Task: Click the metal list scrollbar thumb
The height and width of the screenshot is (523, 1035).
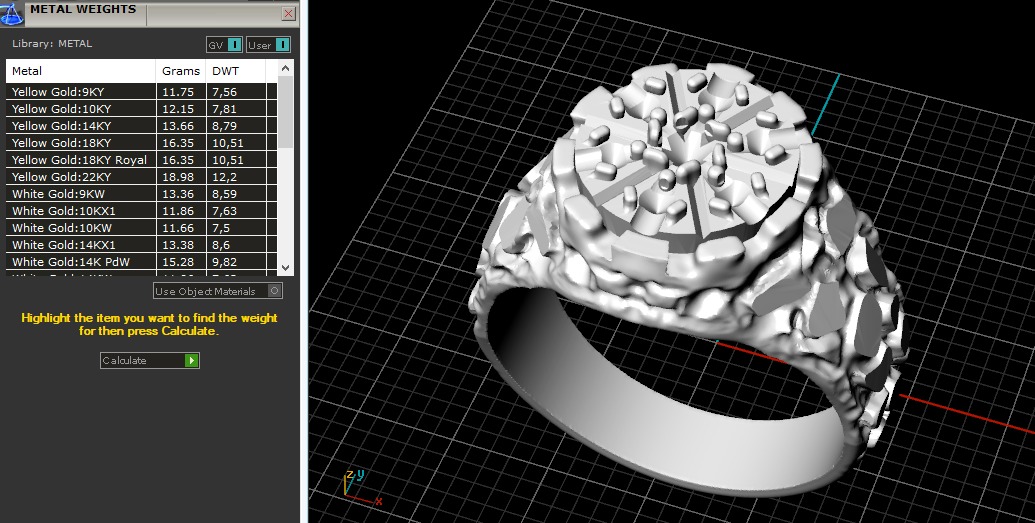Action: [285, 112]
